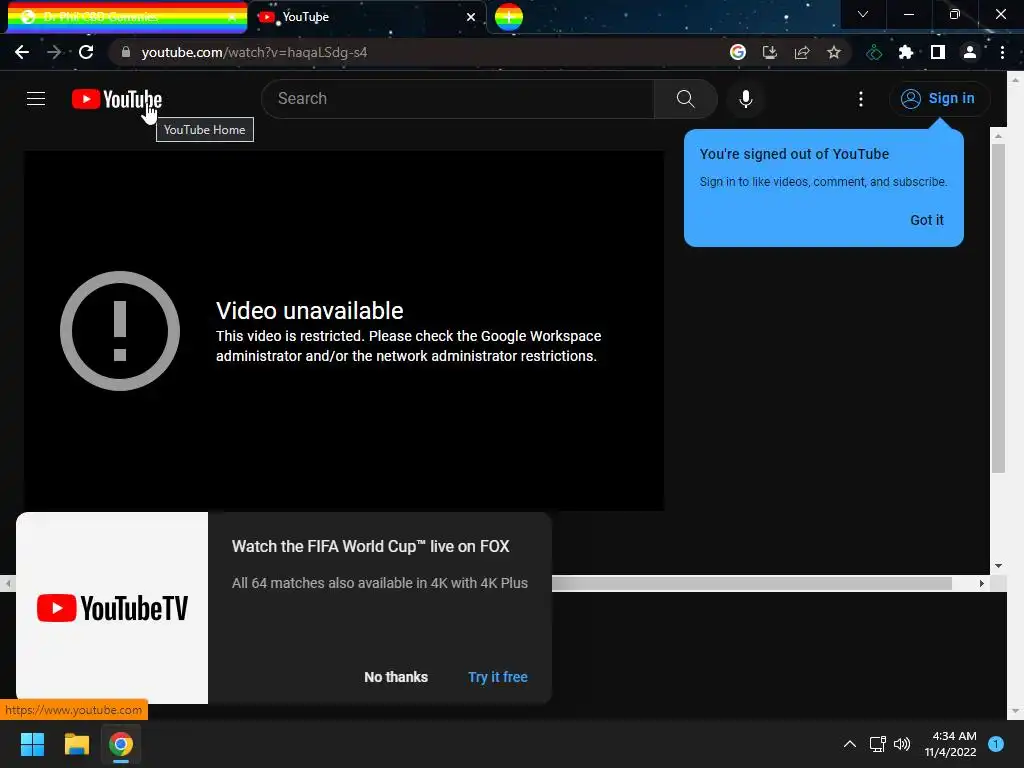The width and height of the screenshot is (1024, 768).
Task: Toggle the browser side panel icon
Action: [x=938, y=52]
